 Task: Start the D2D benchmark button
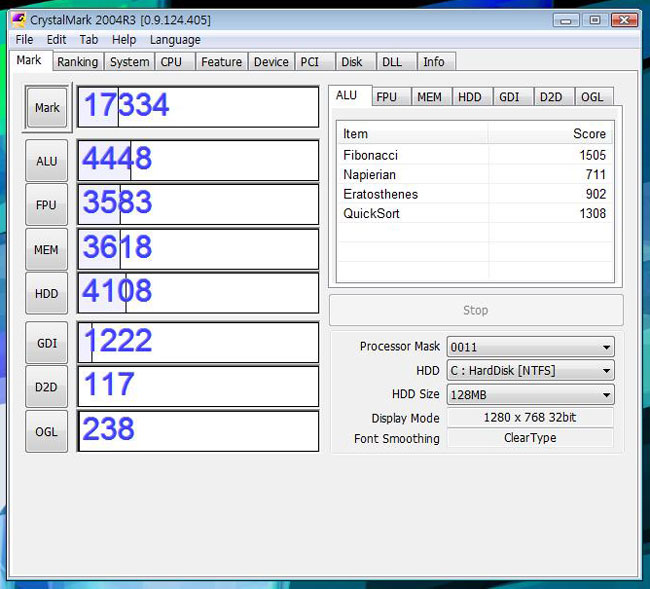pos(46,387)
